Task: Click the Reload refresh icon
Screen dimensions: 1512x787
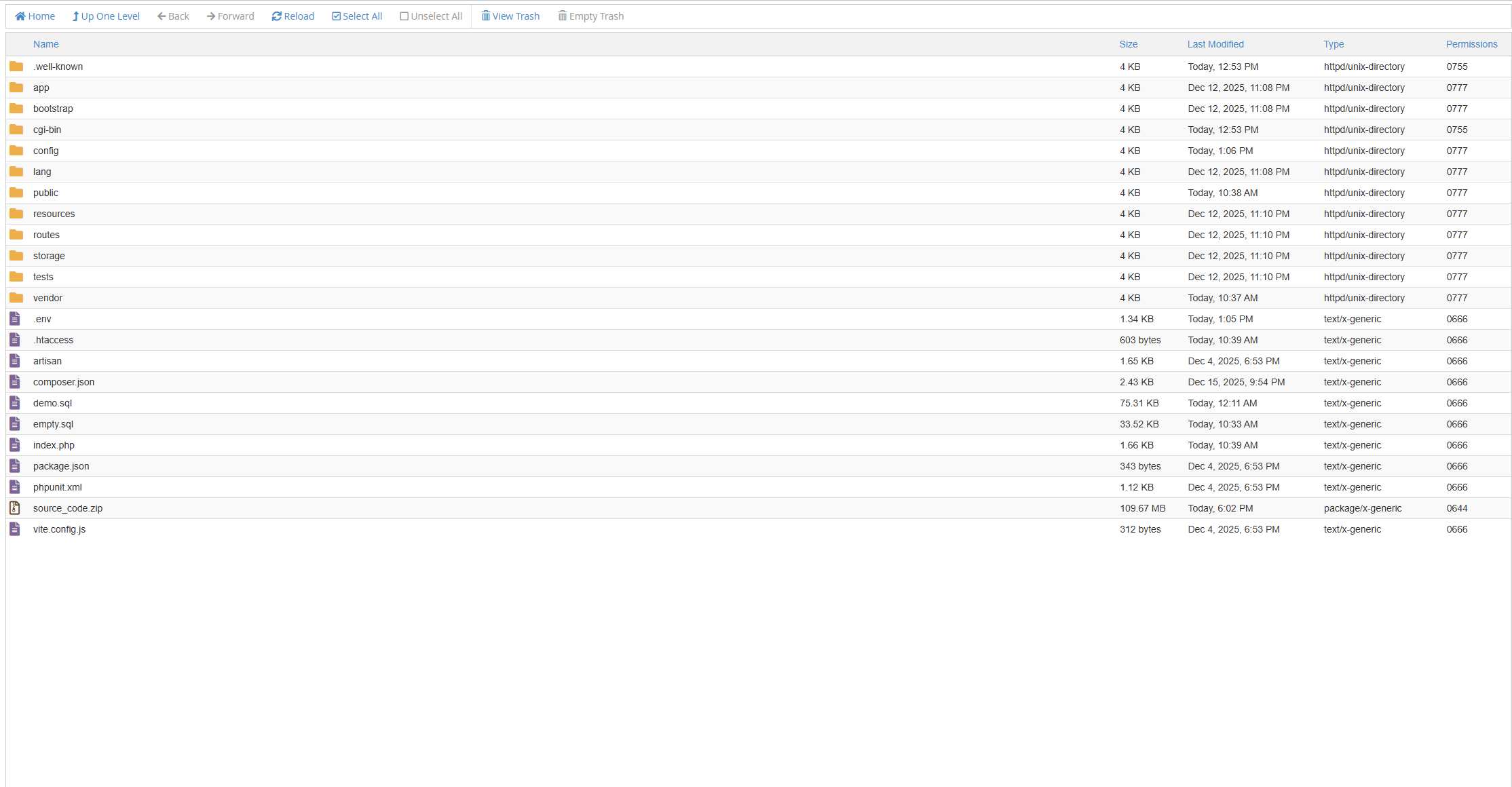Action: (x=276, y=16)
